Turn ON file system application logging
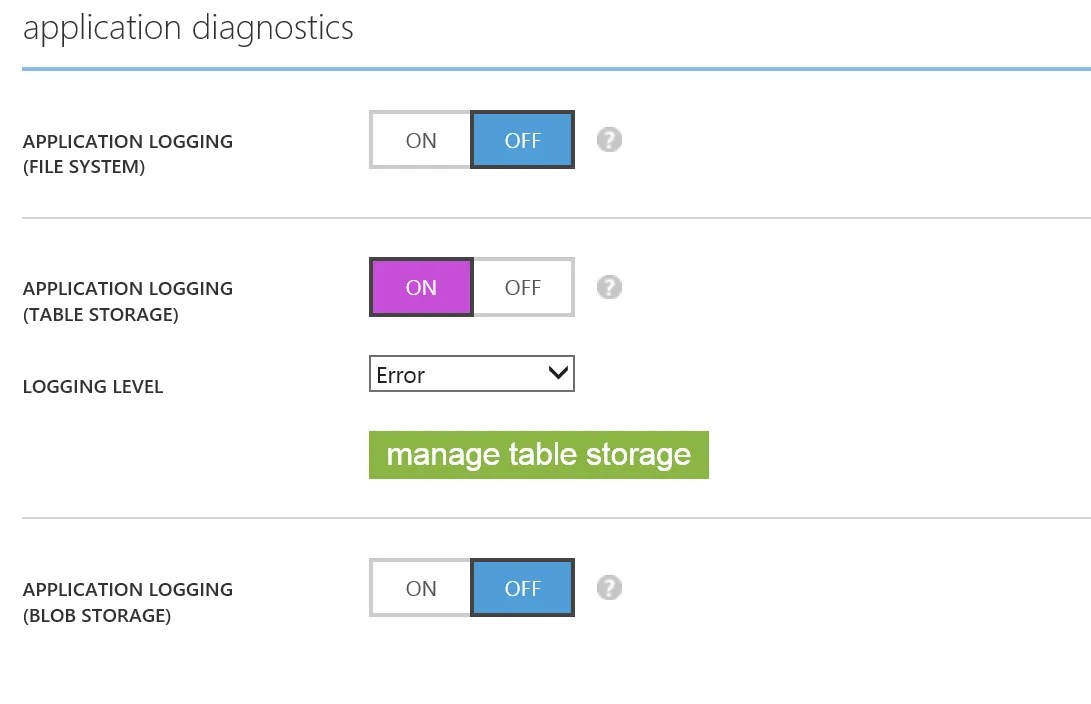This screenshot has height=704, width=1091. pyautogui.click(x=420, y=140)
